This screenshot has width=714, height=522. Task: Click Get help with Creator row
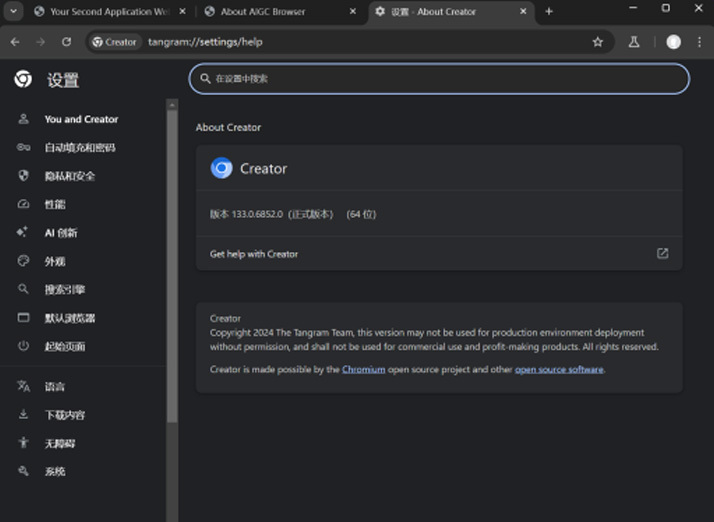point(439,254)
